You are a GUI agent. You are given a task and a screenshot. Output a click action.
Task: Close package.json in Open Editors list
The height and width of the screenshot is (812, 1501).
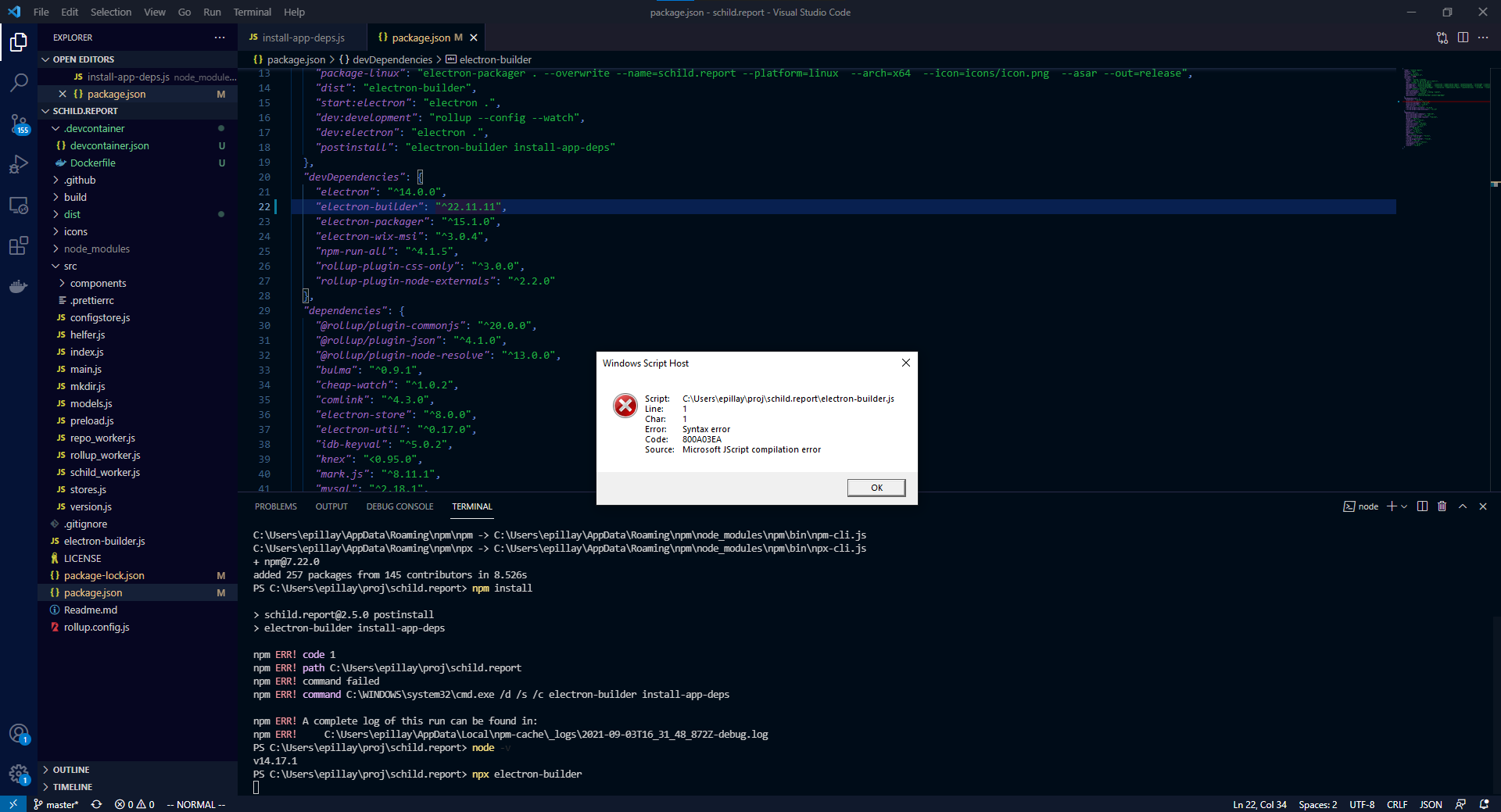pyautogui.click(x=63, y=94)
